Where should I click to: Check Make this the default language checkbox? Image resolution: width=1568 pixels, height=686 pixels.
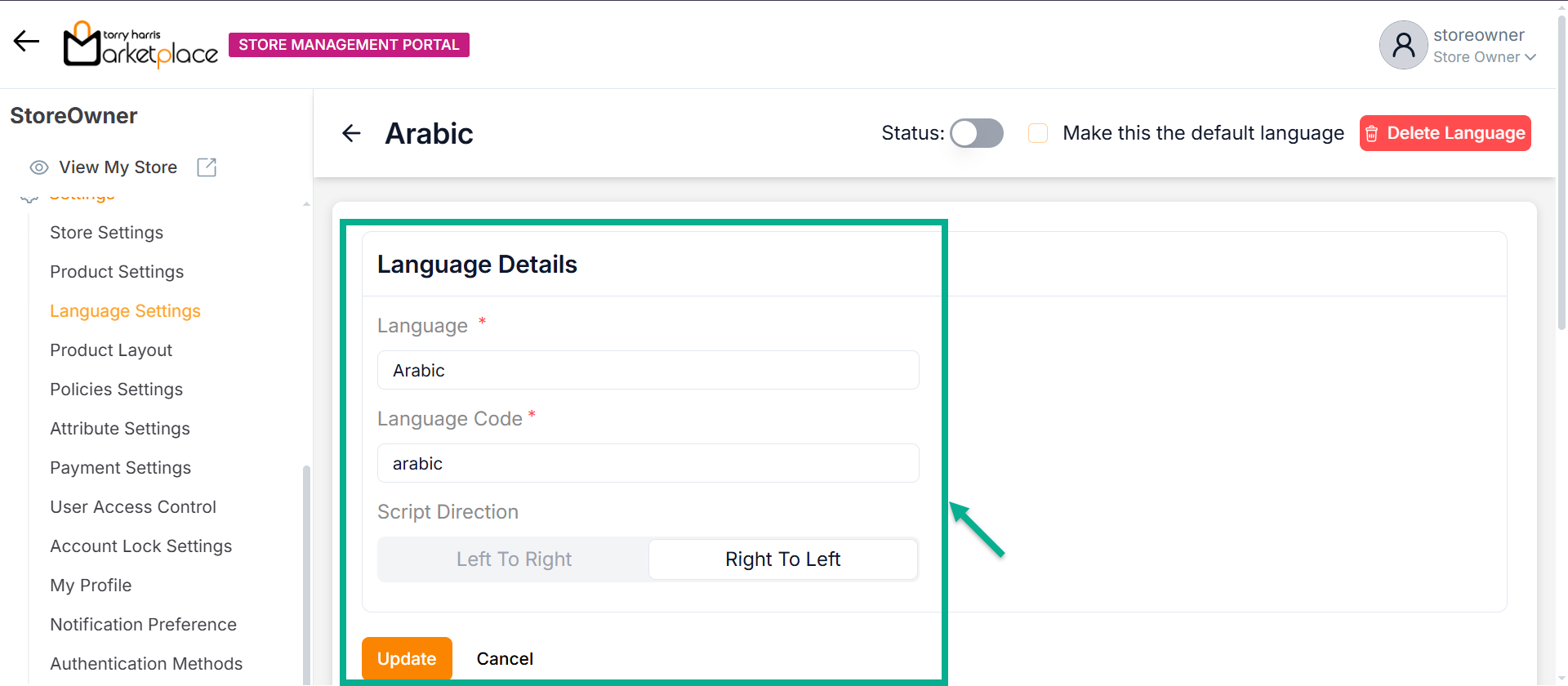pyautogui.click(x=1038, y=133)
